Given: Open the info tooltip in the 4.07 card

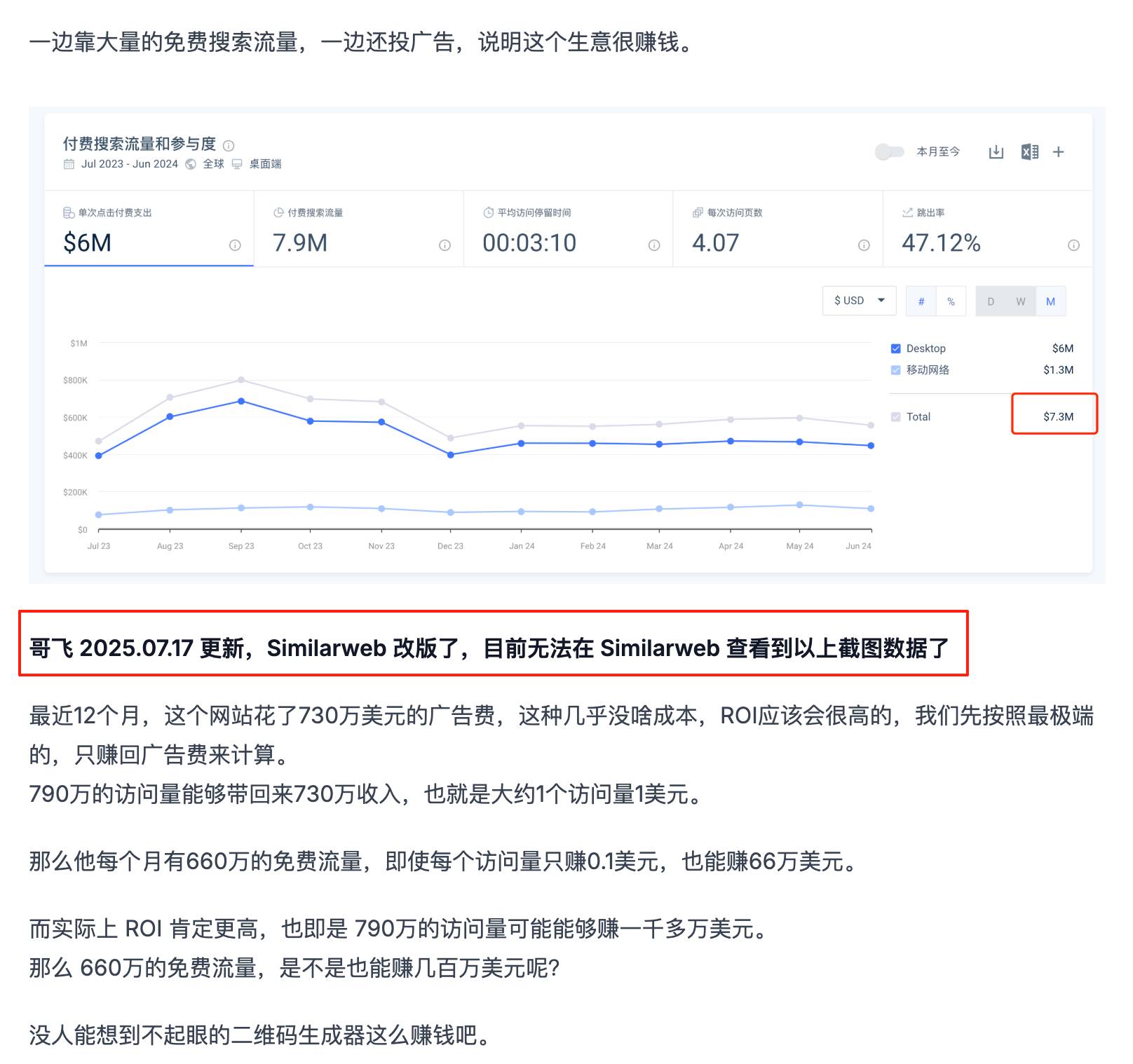Looking at the screenshot, I should click(x=864, y=245).
